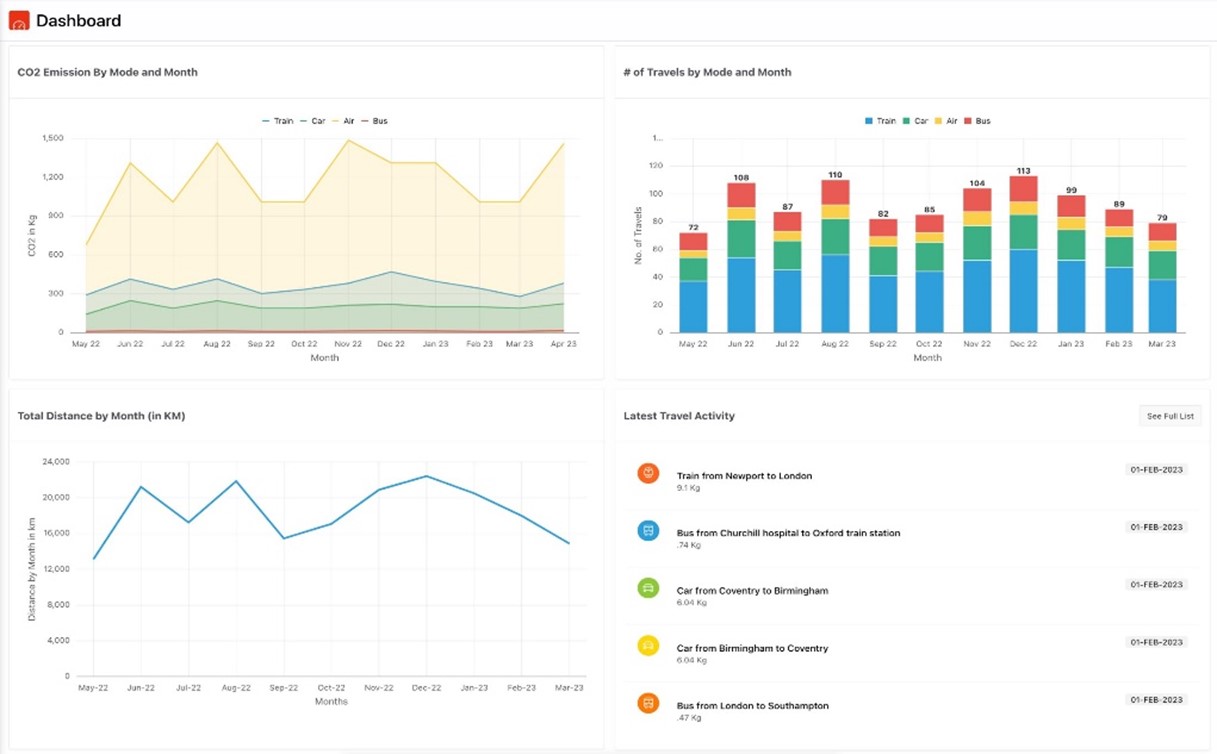Open the Train from Newport to London entry
Image resolution: width=1217 pixels, height=754 pixels.
(744, 476)
